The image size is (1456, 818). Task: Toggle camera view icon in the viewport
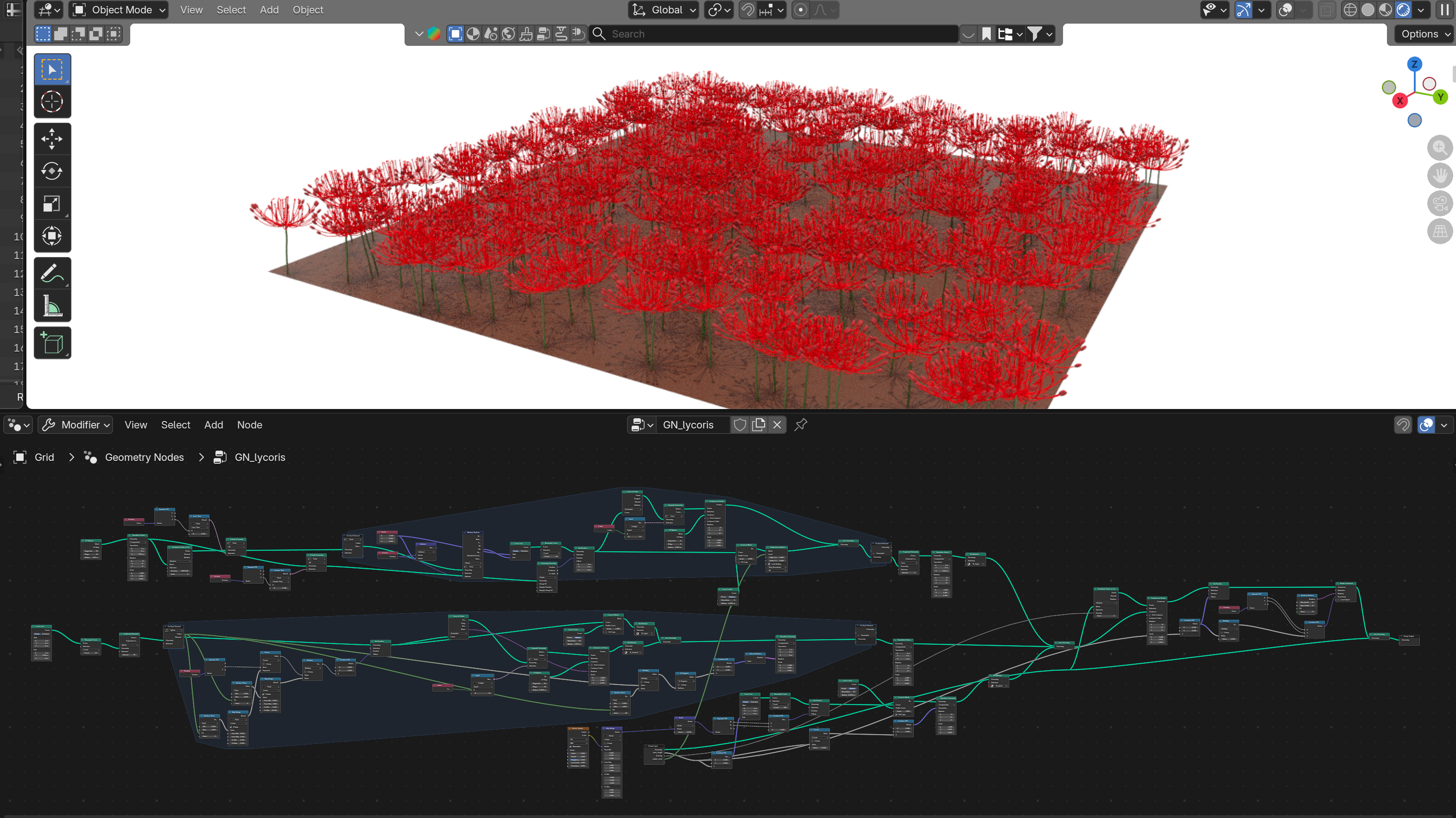coord(1439,203)
